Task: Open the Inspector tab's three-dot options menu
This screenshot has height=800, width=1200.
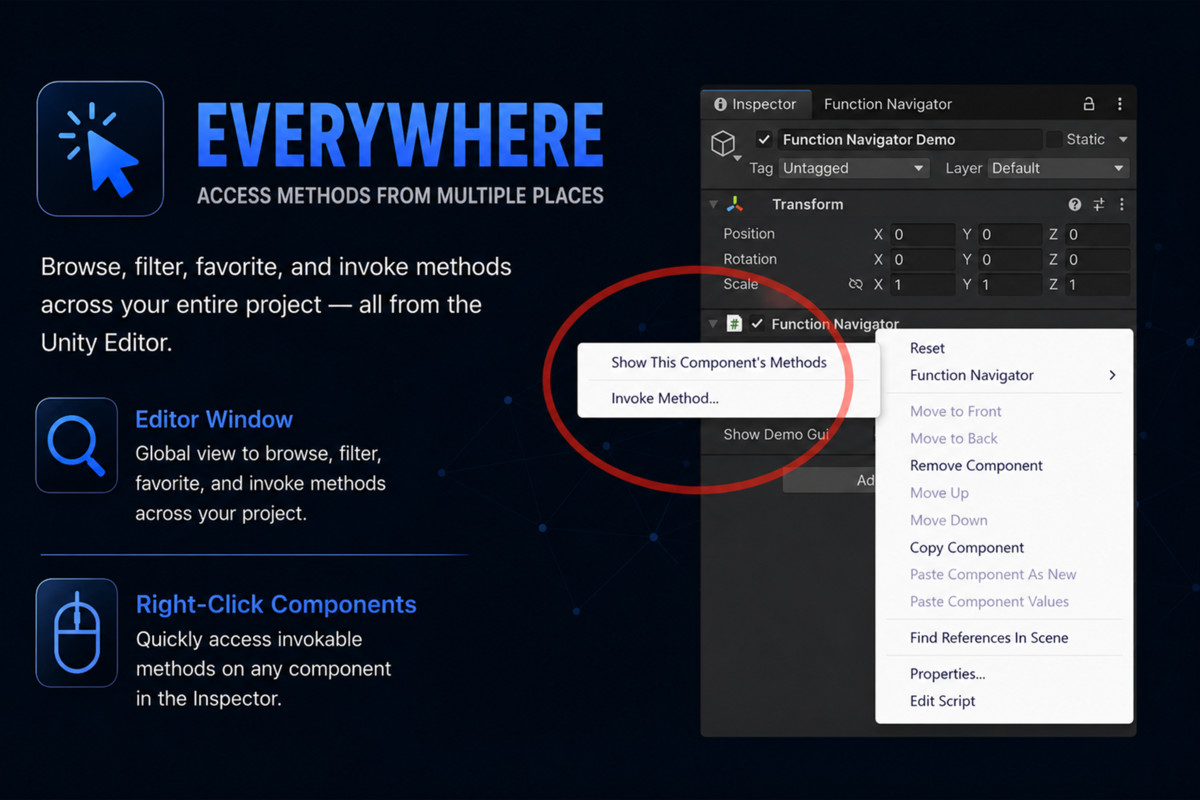Action: tap(1120, 104)
